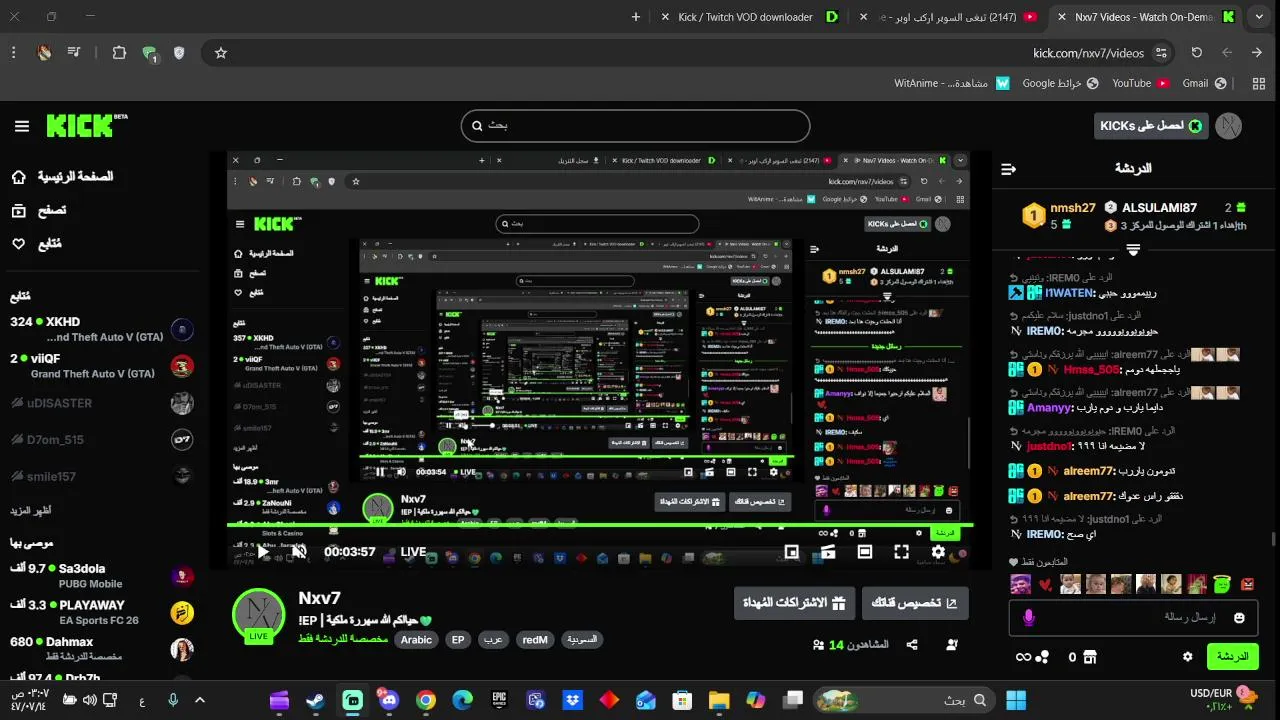Click the Kick search box
Viewport: 1280px width, 720px height.
coord(635,126)
